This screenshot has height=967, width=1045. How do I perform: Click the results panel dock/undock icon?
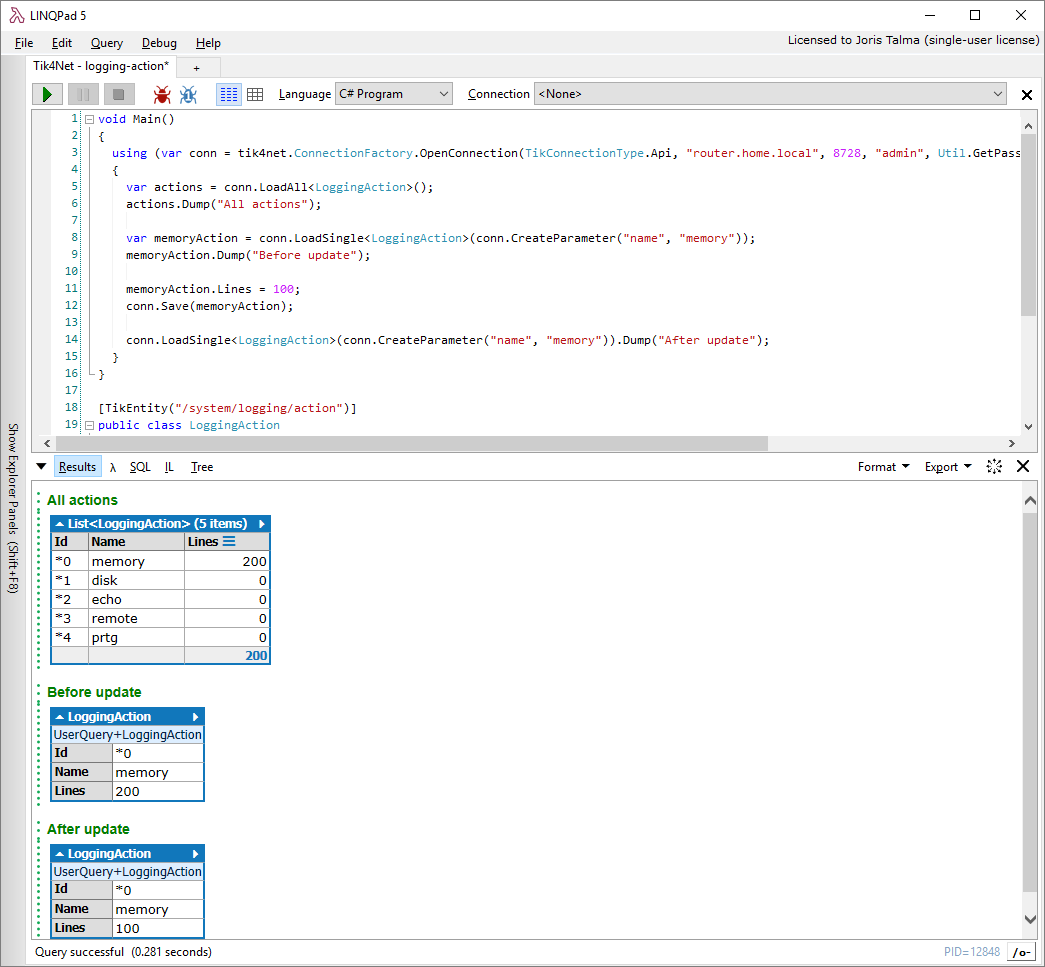[994, 467]
